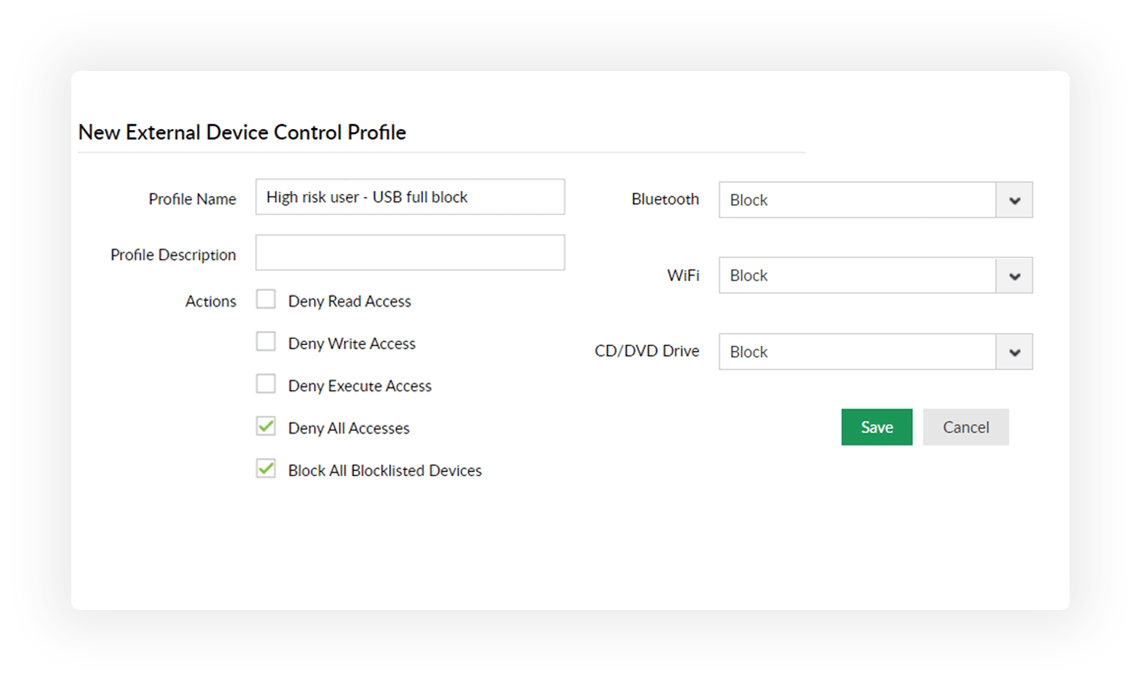Click the Cancel button
Image resolution: width=1142 pixels, height=682 pixels.
965,427
